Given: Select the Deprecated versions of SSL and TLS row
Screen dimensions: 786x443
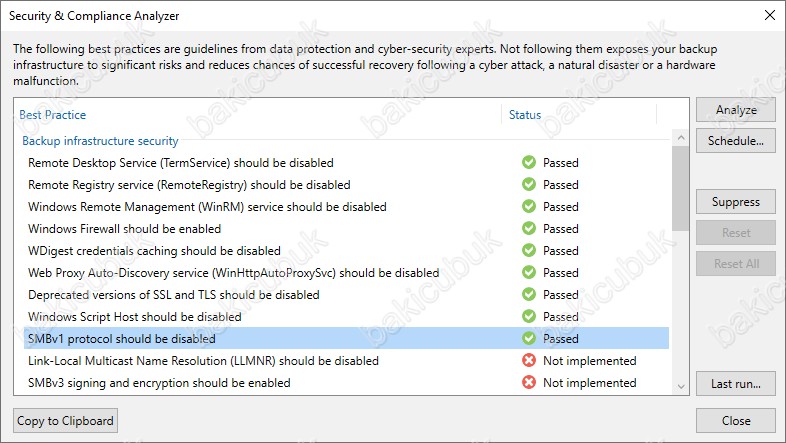Looking at the screenshot, I should 174,295.
